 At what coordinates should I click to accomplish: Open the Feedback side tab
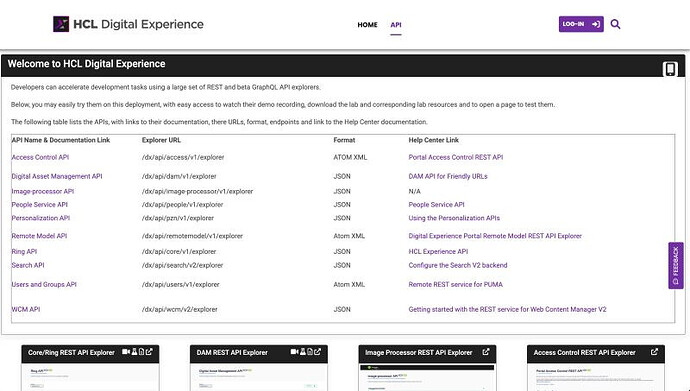click(x=675, y=266)
